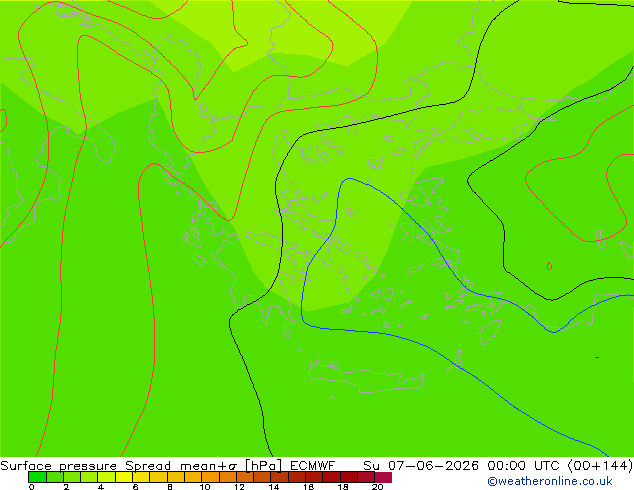Click the date 'Su 07-06-2026'
634x490 pixels.
point(421,466)
